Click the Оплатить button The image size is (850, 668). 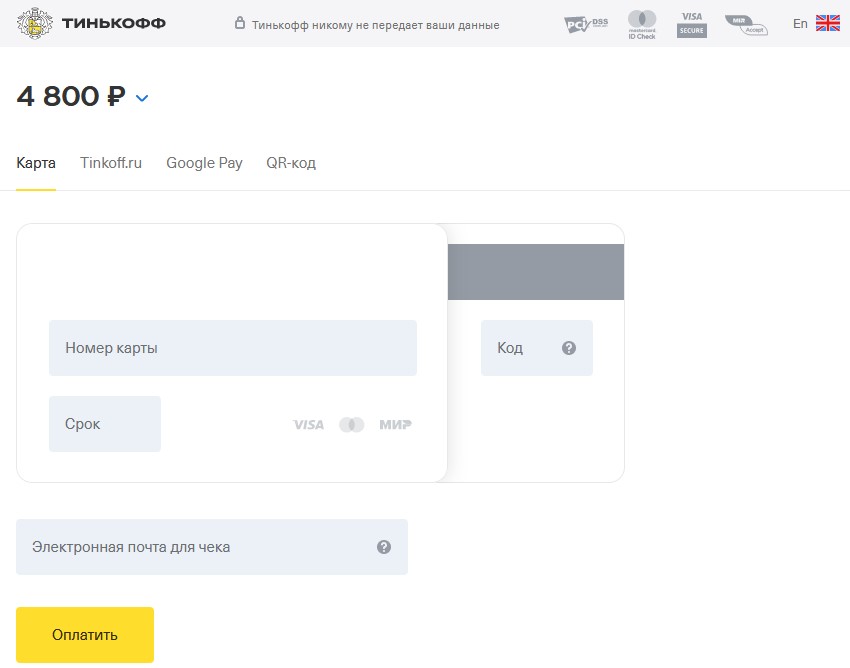tap(85, 635)
